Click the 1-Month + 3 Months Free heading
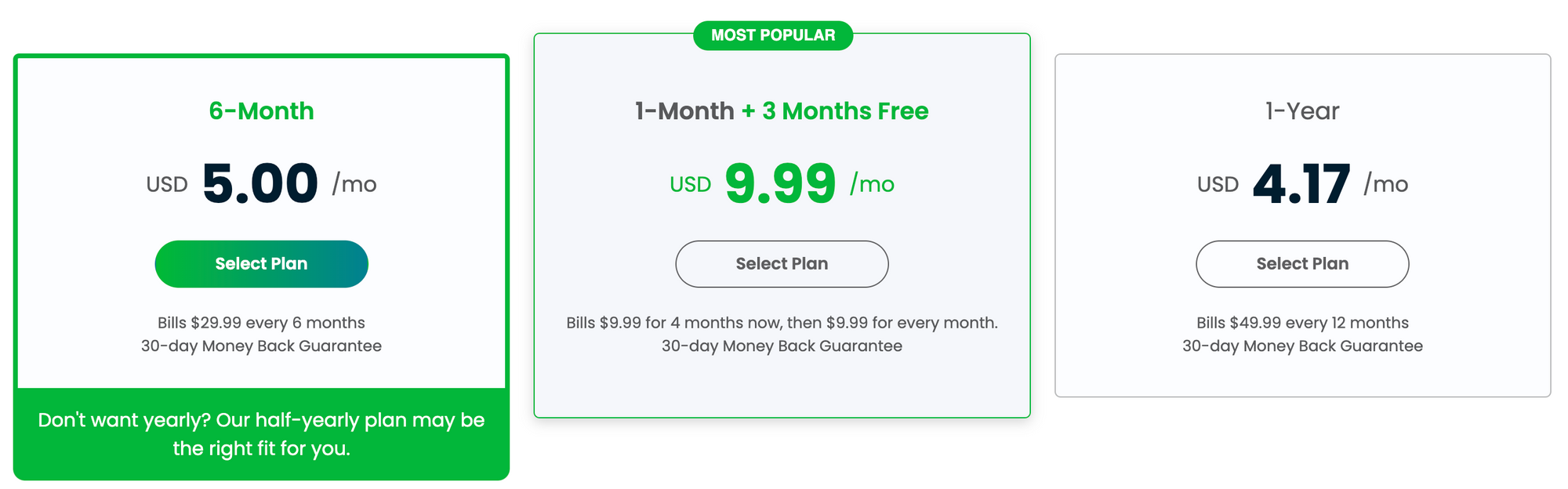Viewport: 1568px width, 489px height. pos(782,111)
